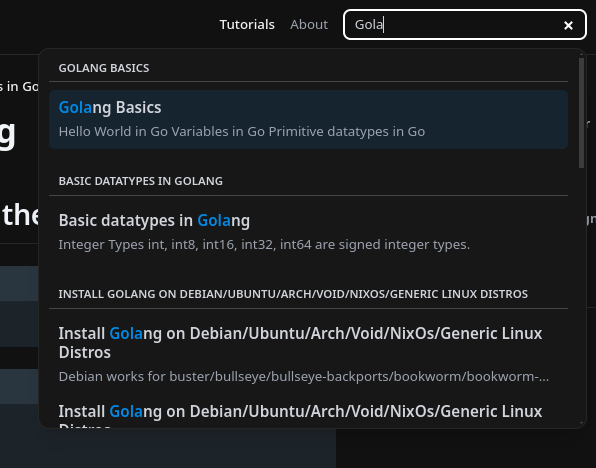This screenshot has height=468, width=596.
Task: Select 'BASIC DATATYPES IN GOLANG' section heading
Action: (x=141, y=181)
